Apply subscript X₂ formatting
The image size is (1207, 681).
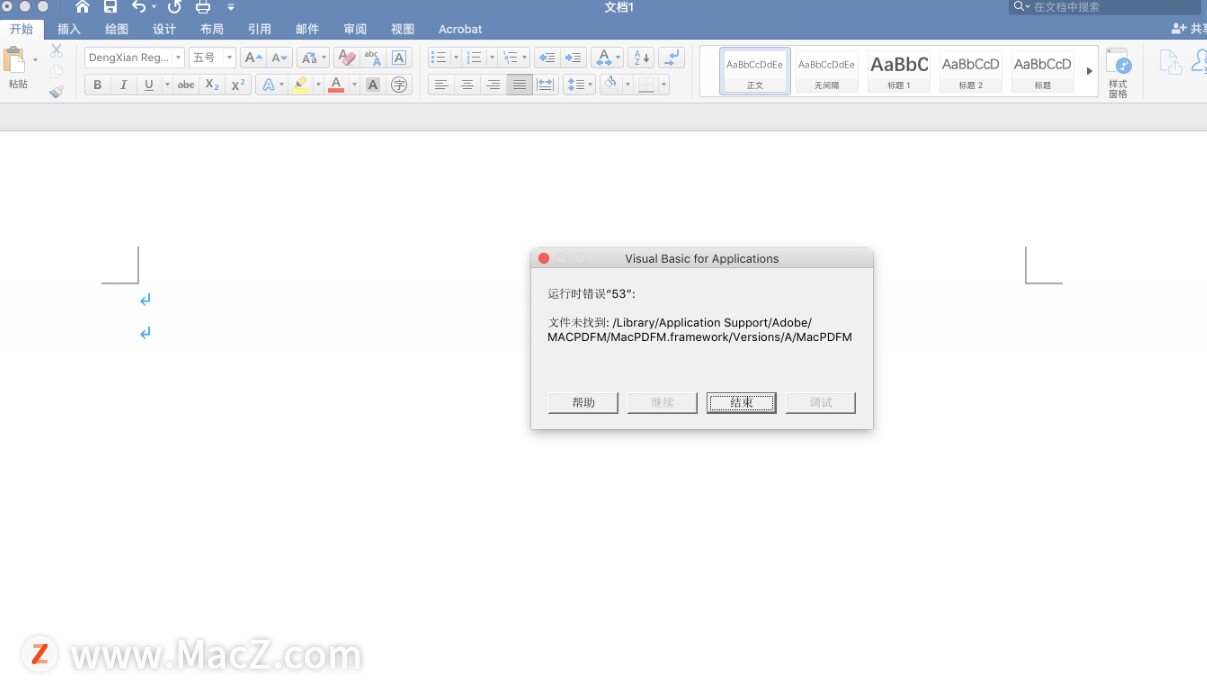coord(212,85)
